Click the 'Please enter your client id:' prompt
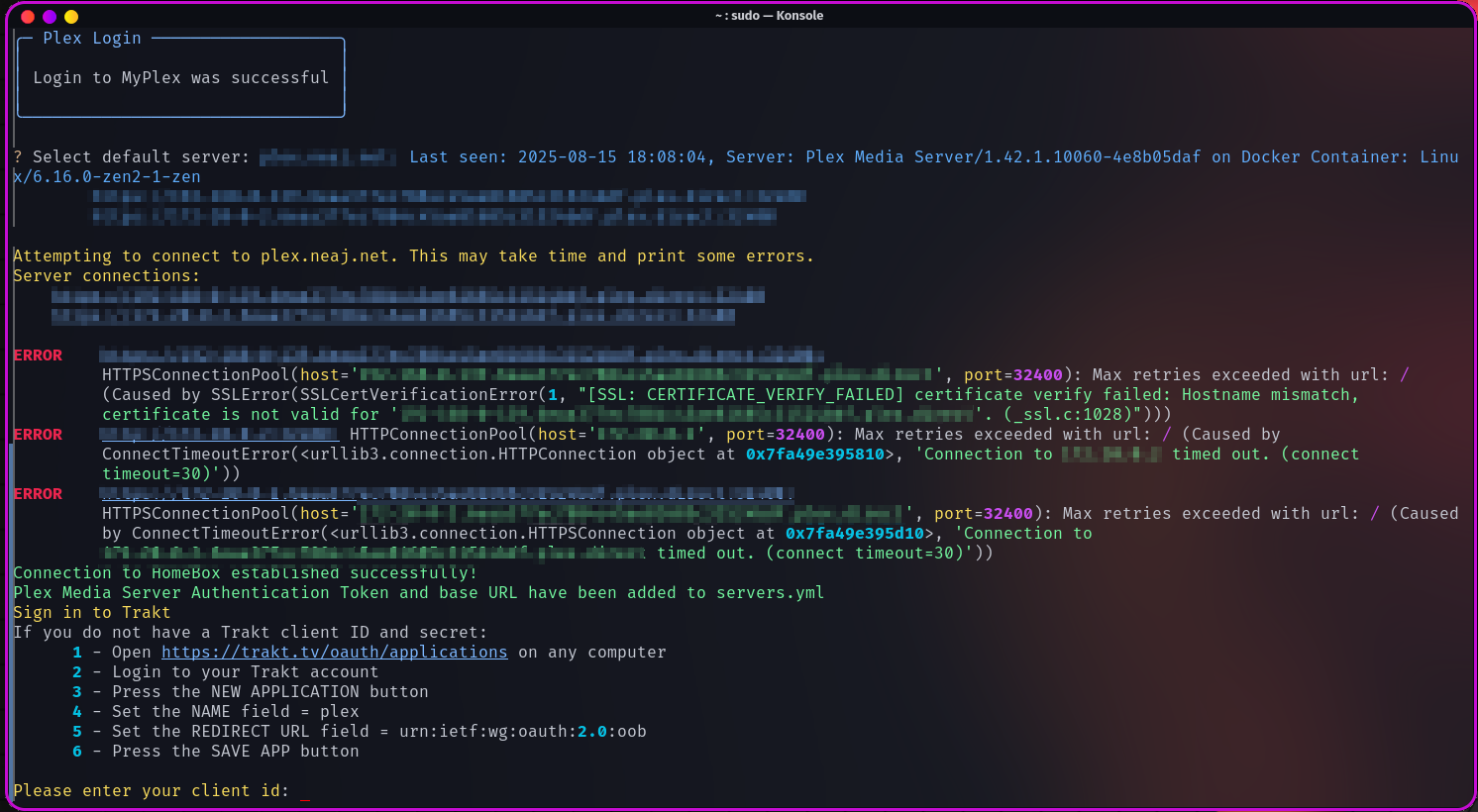 152,790
